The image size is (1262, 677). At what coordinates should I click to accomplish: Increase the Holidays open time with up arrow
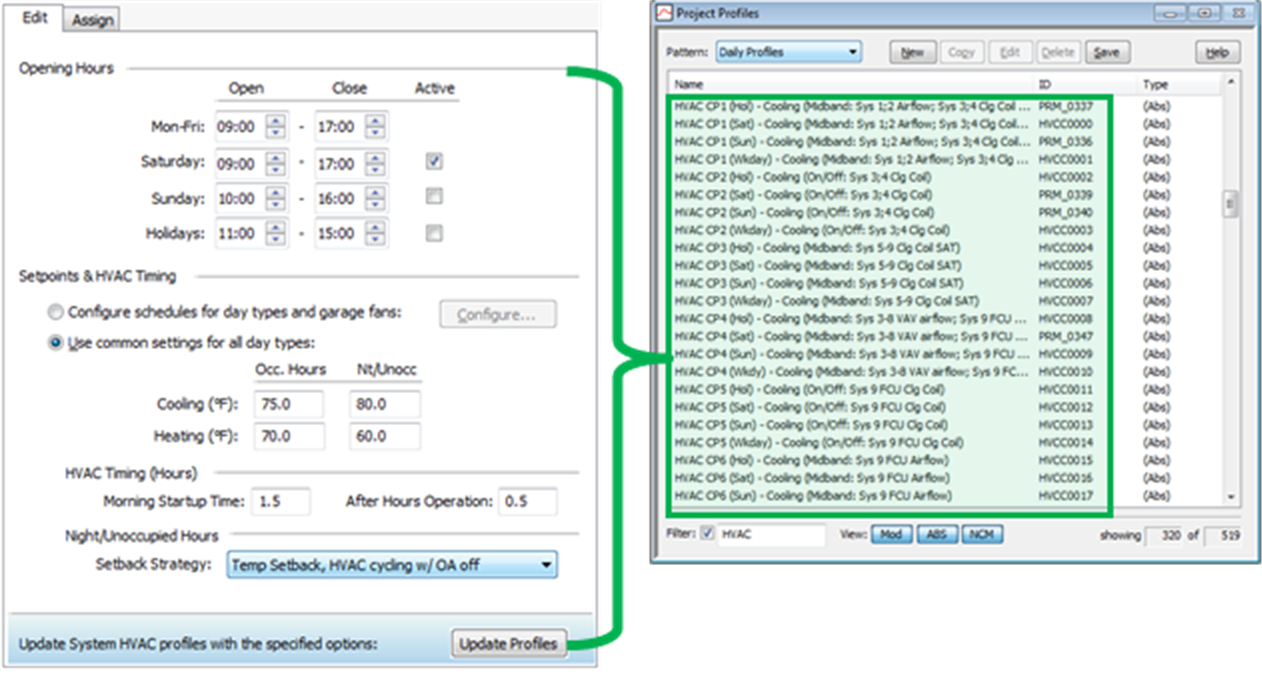point(276,227)
